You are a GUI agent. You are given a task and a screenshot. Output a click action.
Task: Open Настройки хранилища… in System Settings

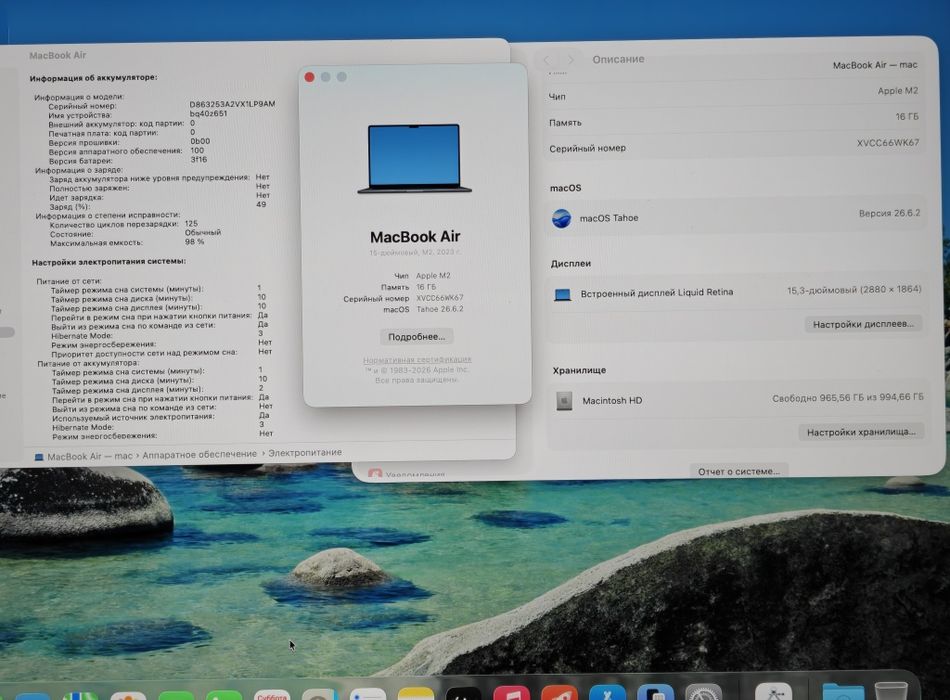pos(861,432)
